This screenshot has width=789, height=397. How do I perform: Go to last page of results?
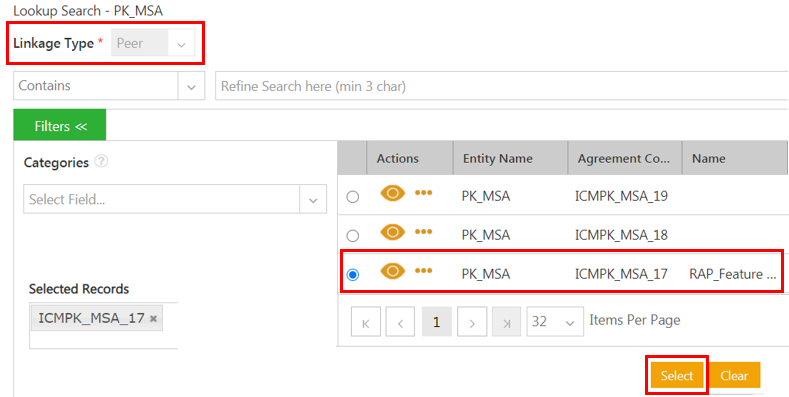507,322
